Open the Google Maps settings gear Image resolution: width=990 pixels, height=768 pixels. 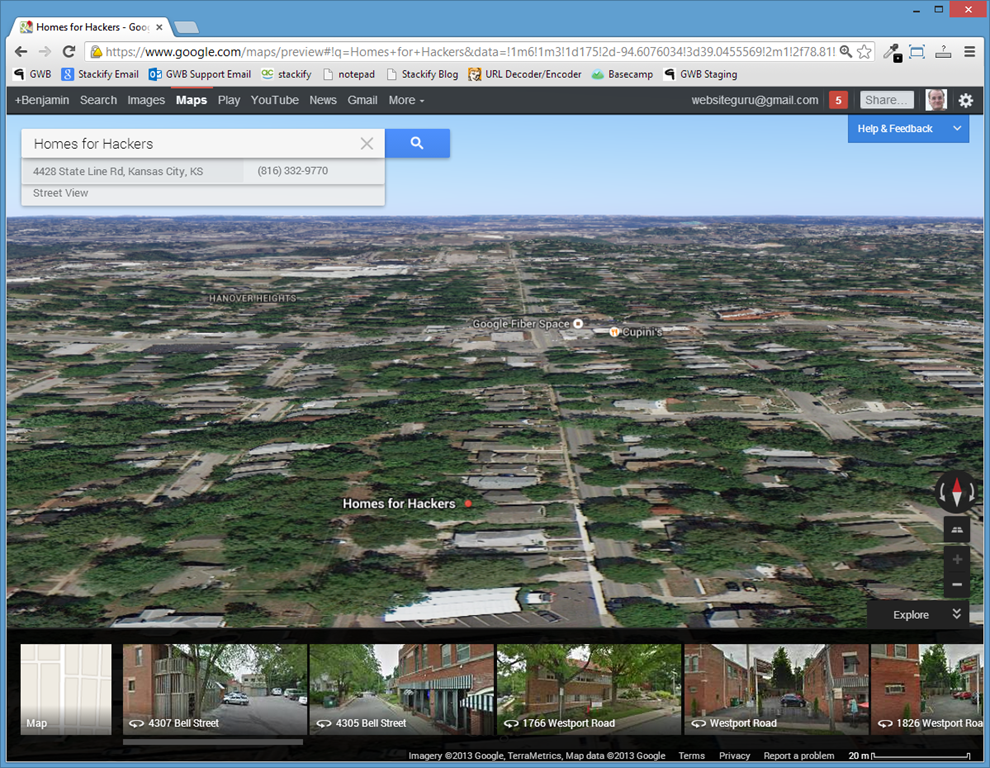(x=965, y=100)
